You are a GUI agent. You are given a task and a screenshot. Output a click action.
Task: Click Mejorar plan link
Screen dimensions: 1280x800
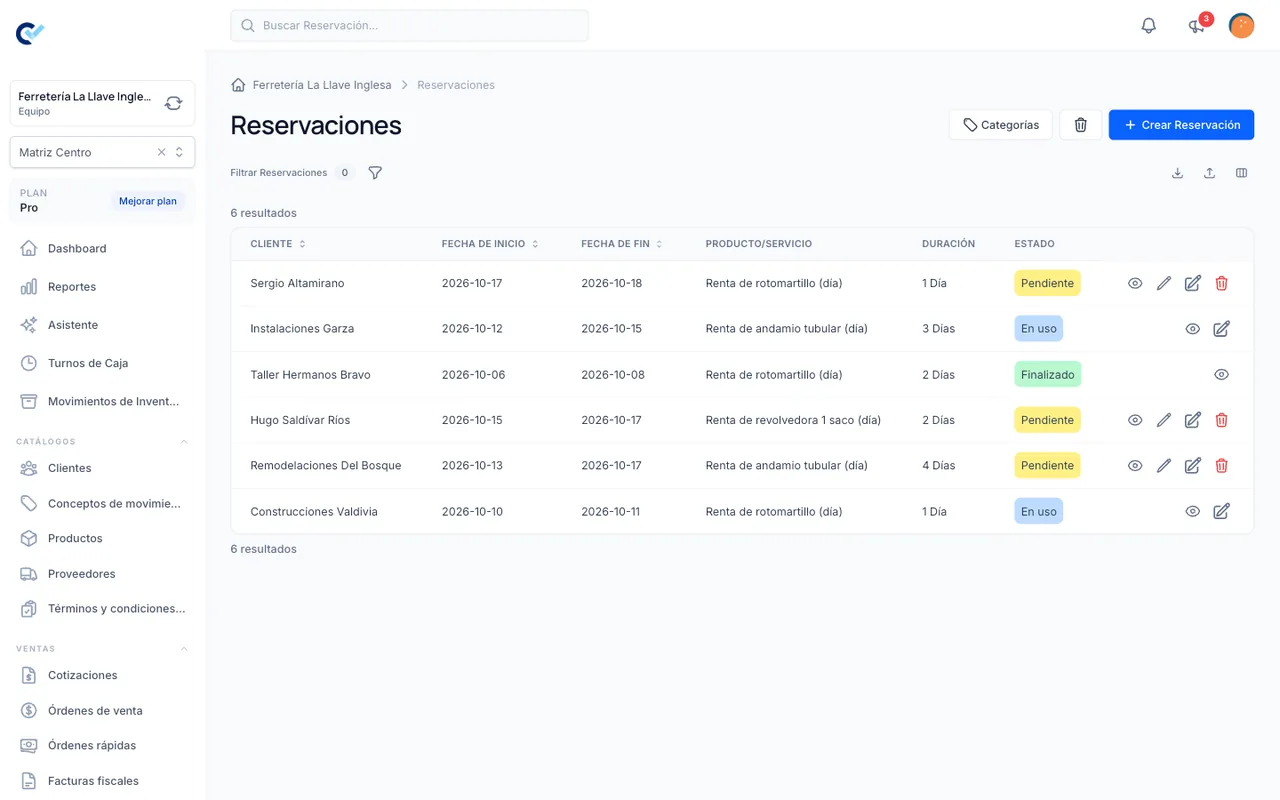click(x=148, y=201)
